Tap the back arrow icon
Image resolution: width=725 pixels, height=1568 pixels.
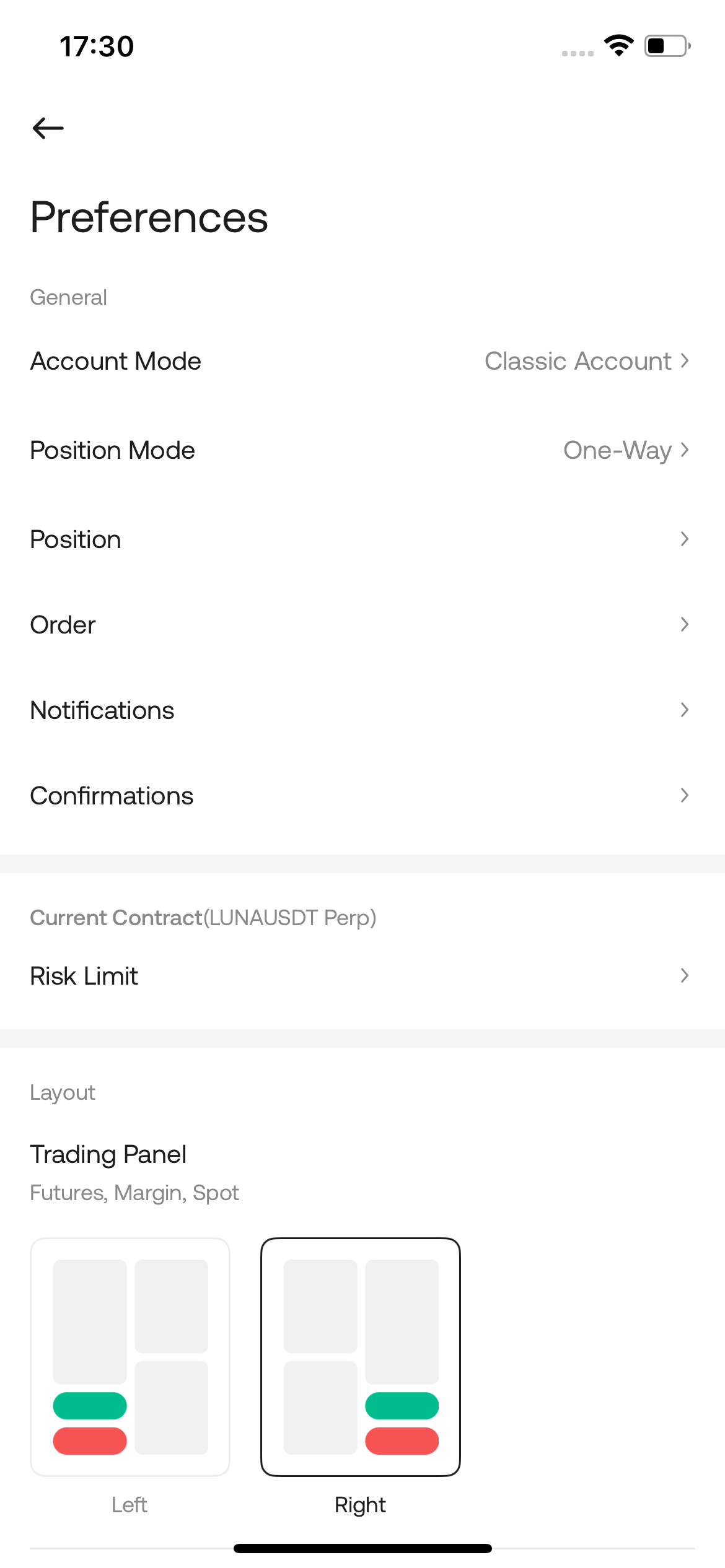(x=48, y=128)
